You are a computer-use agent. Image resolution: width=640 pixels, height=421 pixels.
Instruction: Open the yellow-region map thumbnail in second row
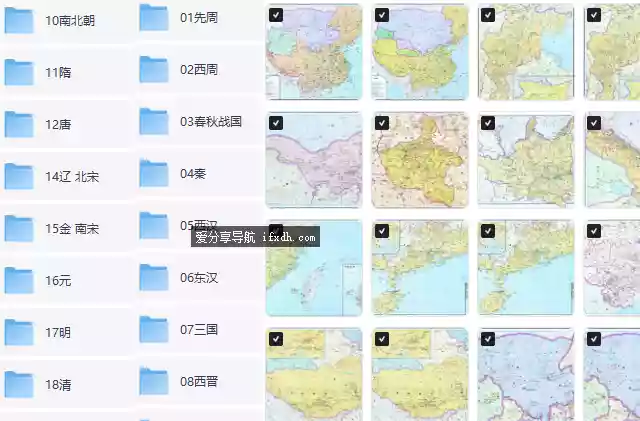click(x=420, y=160)
